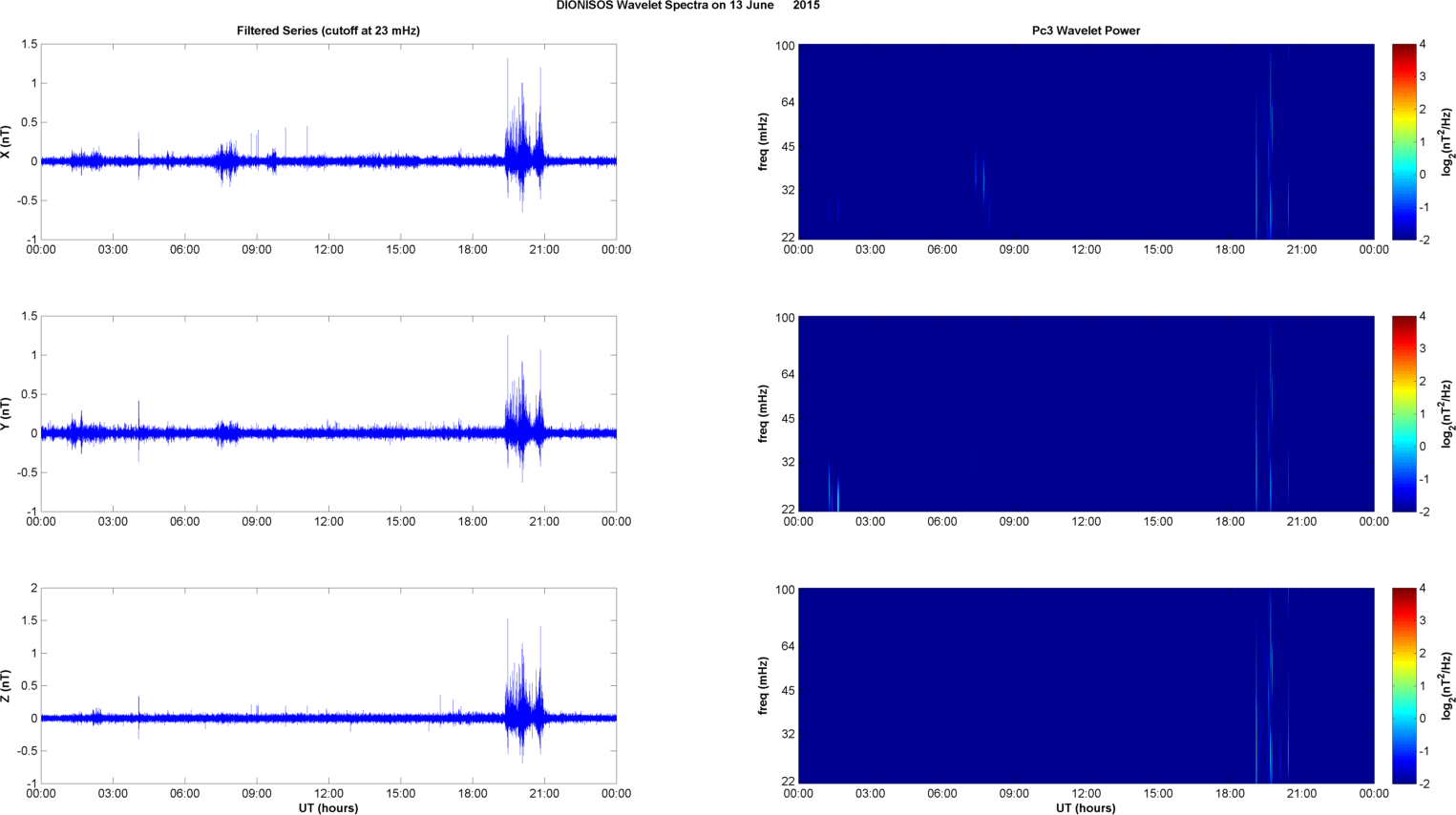This screenshot has height=815, width=1456.
Task: Click log2(nT²/Hz) label of bottom colorbar
Action: [1447, 686]
